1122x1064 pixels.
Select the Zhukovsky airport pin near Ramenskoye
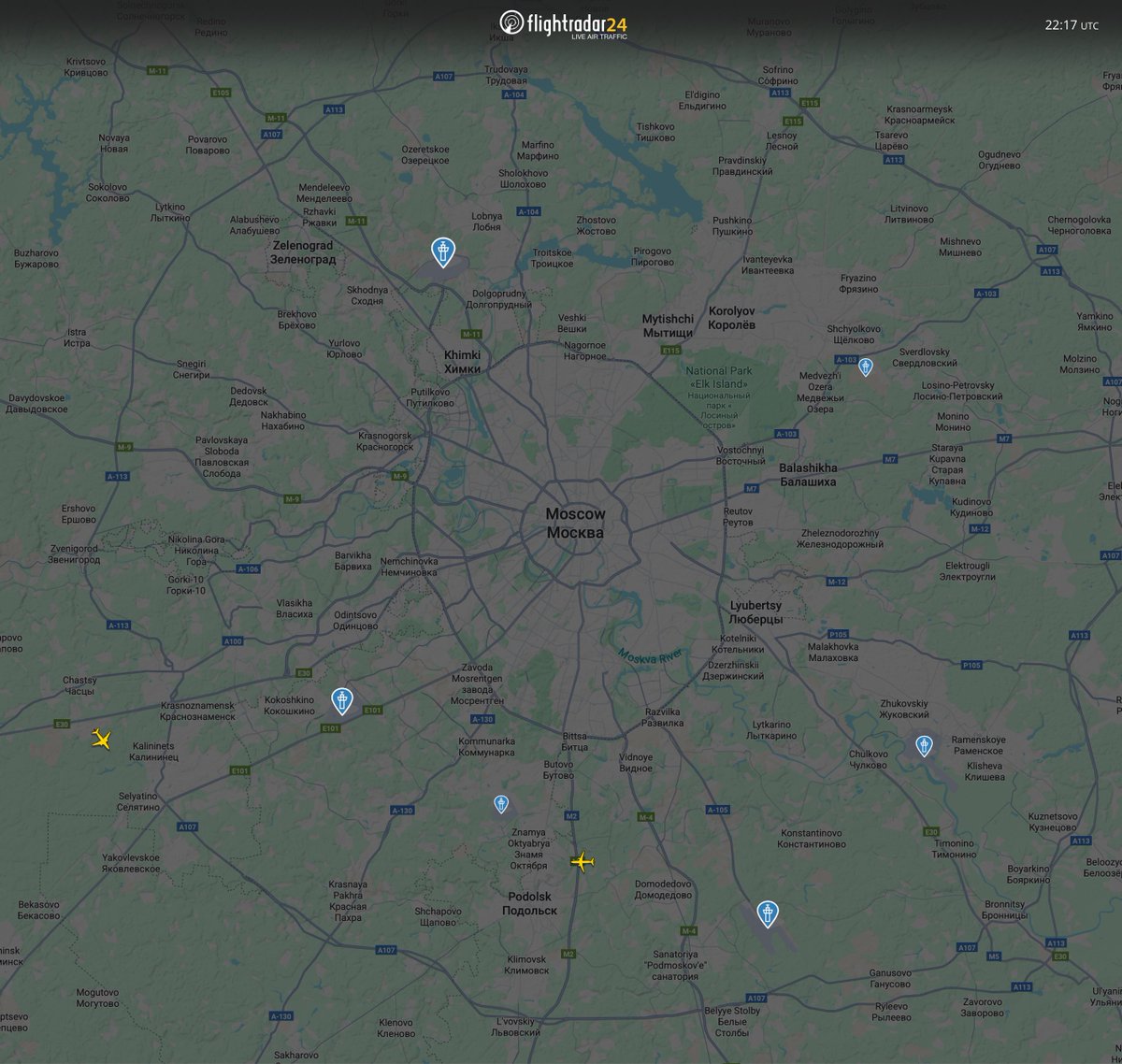(x=924, y=745)
